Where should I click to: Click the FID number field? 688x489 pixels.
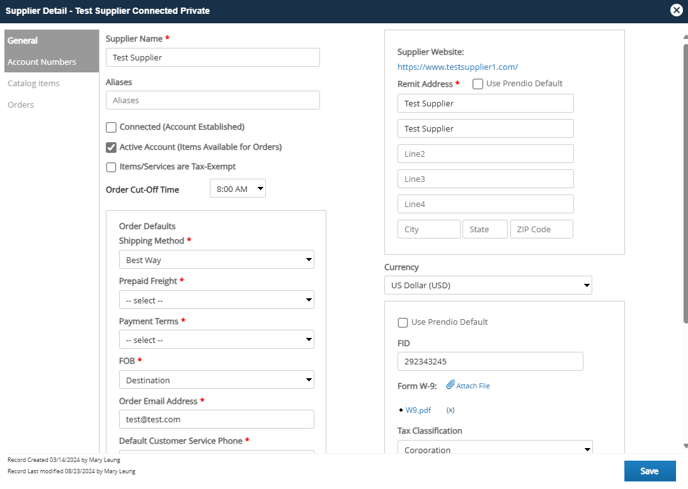[x=490, y=361]
